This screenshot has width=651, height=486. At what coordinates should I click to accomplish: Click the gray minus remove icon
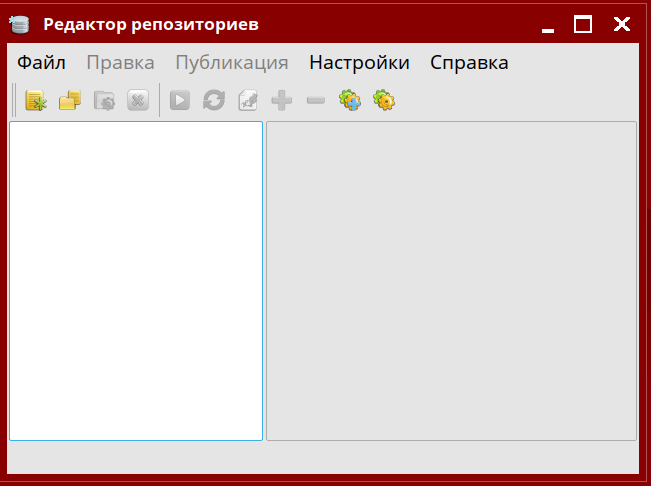click(316, 100)
